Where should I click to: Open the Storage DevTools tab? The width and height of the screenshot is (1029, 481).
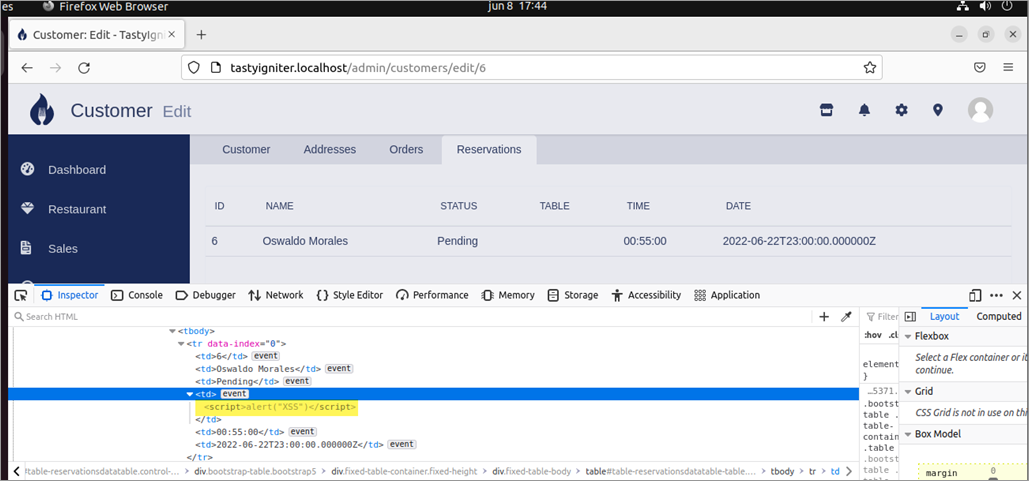(x=573, y=295)
